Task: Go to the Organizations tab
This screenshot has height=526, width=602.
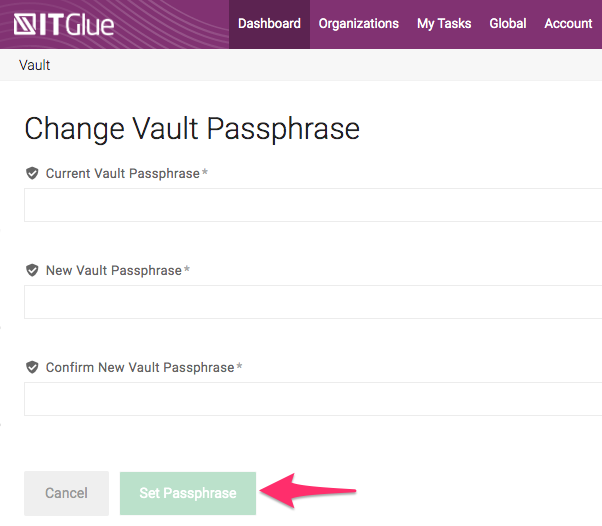Action: point(358,24)
